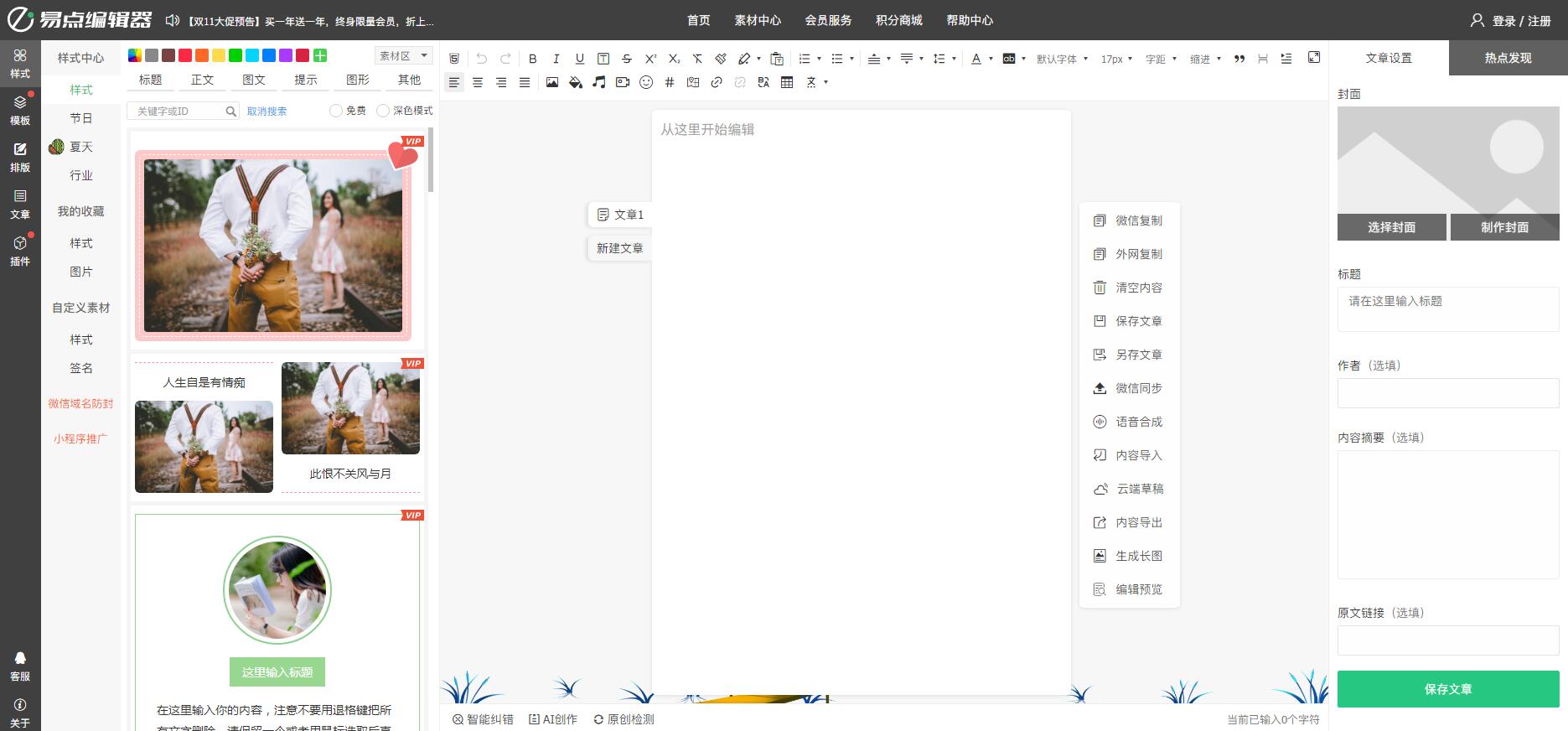The height and width of the screenshot is (731, 1568).
Task: Click the 取消搜索 link
Action: (x=267, y=111)
